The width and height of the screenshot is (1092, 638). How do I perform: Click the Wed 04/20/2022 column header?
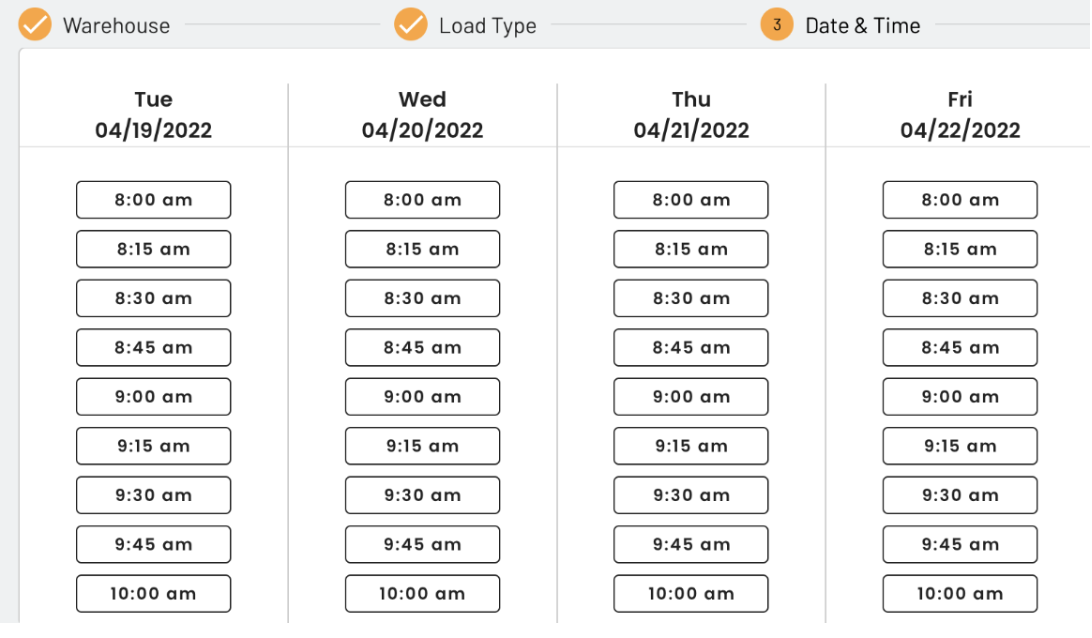422,115
